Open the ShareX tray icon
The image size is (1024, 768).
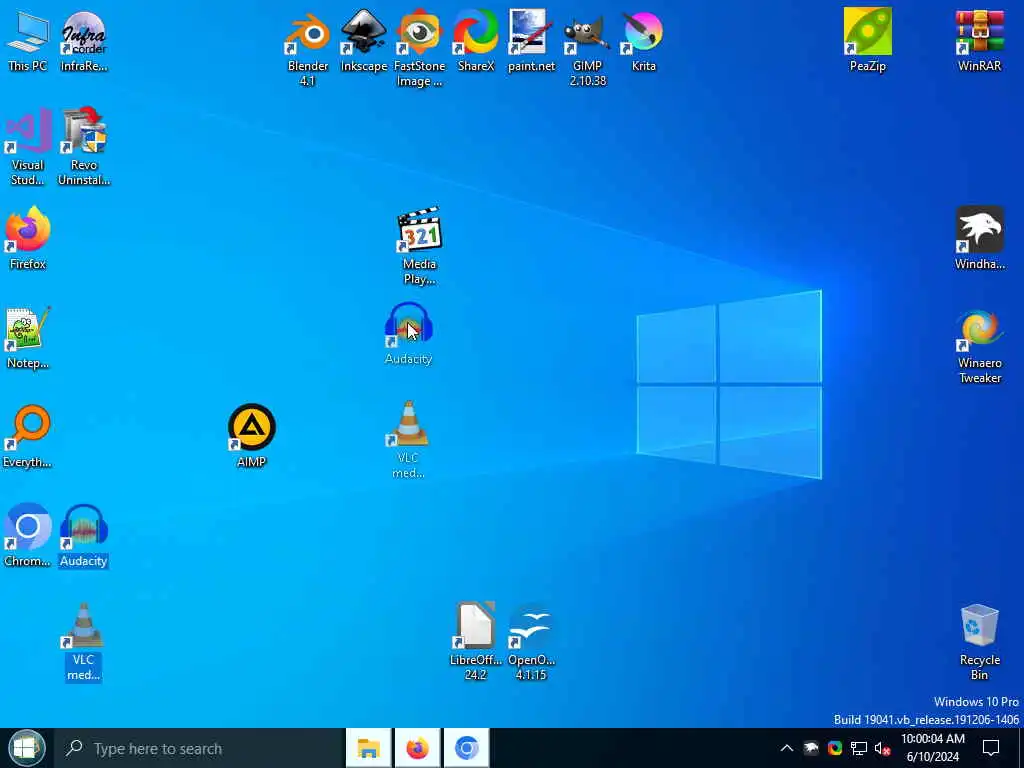pos(835,748)
